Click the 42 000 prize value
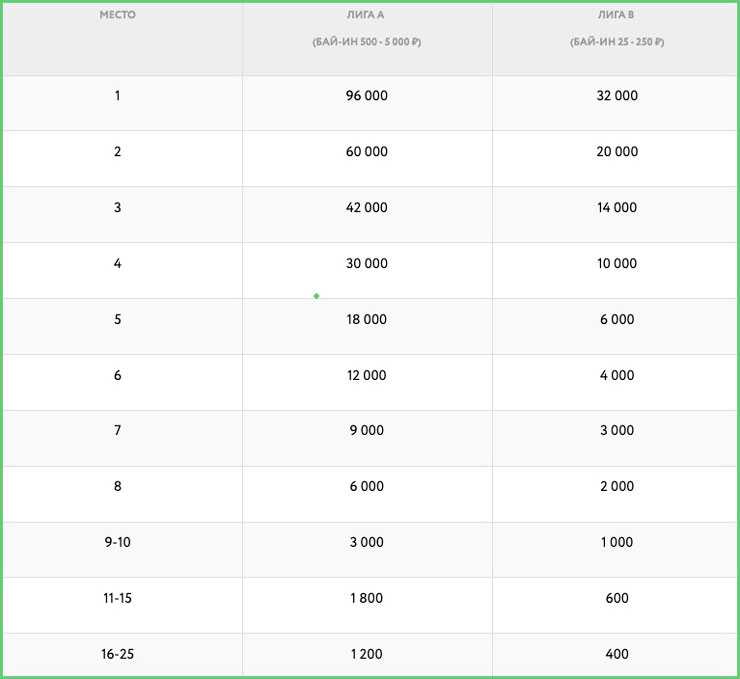The image size is (740, 679). tap(366, 208)
